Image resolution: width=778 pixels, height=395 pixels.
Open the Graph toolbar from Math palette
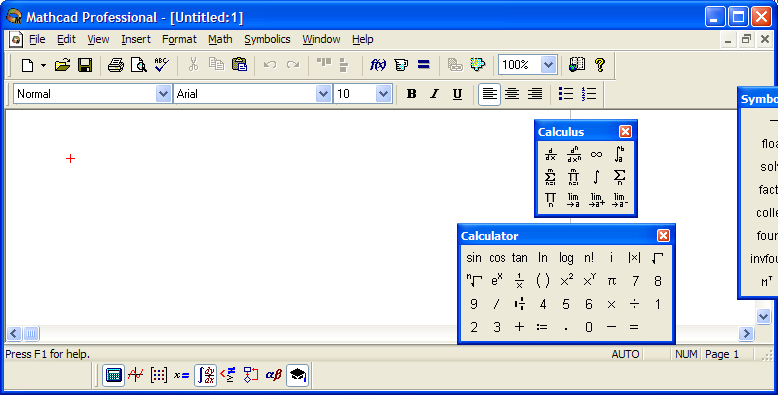135,375
